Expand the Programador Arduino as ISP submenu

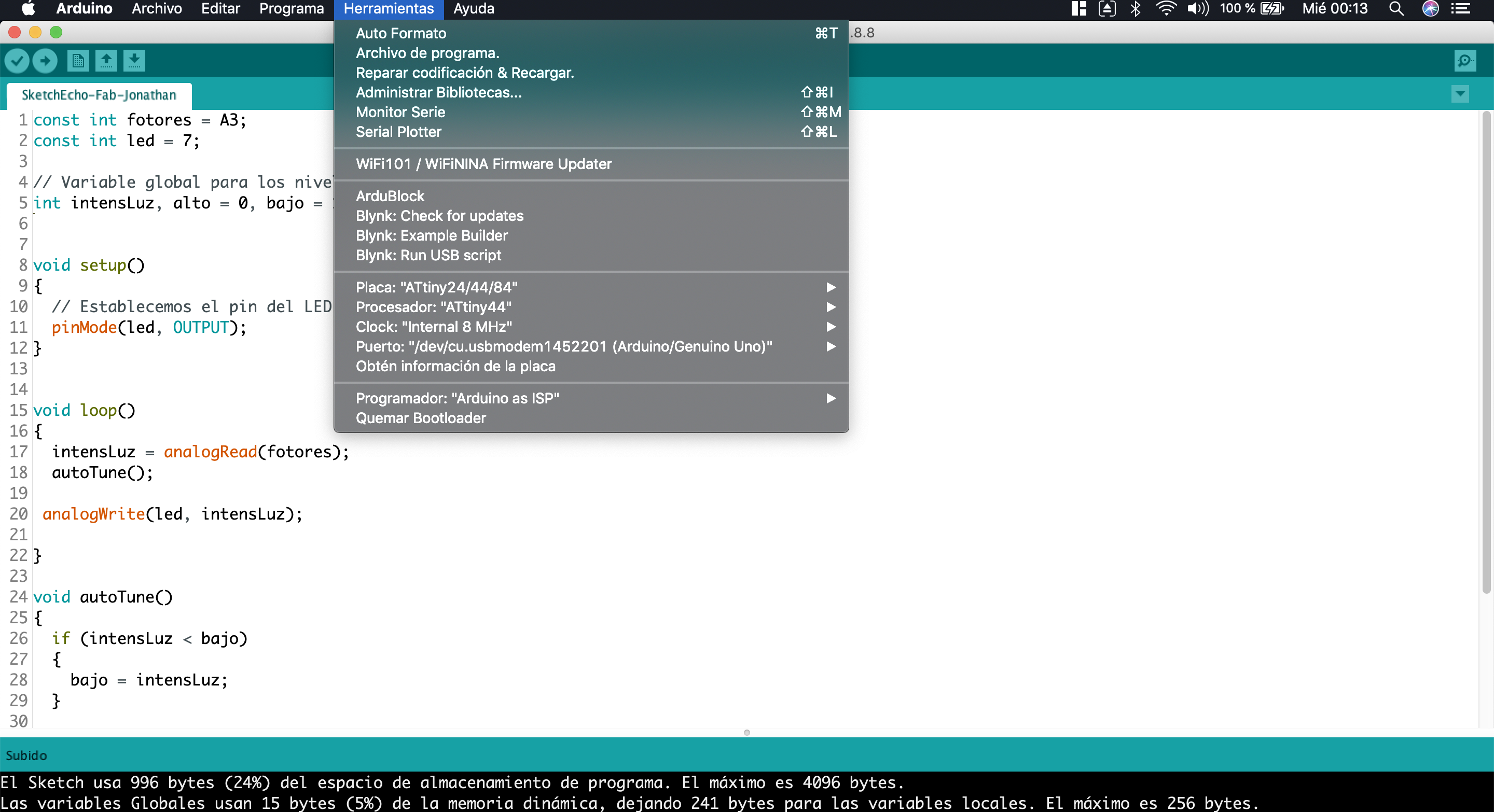[591, 398]
